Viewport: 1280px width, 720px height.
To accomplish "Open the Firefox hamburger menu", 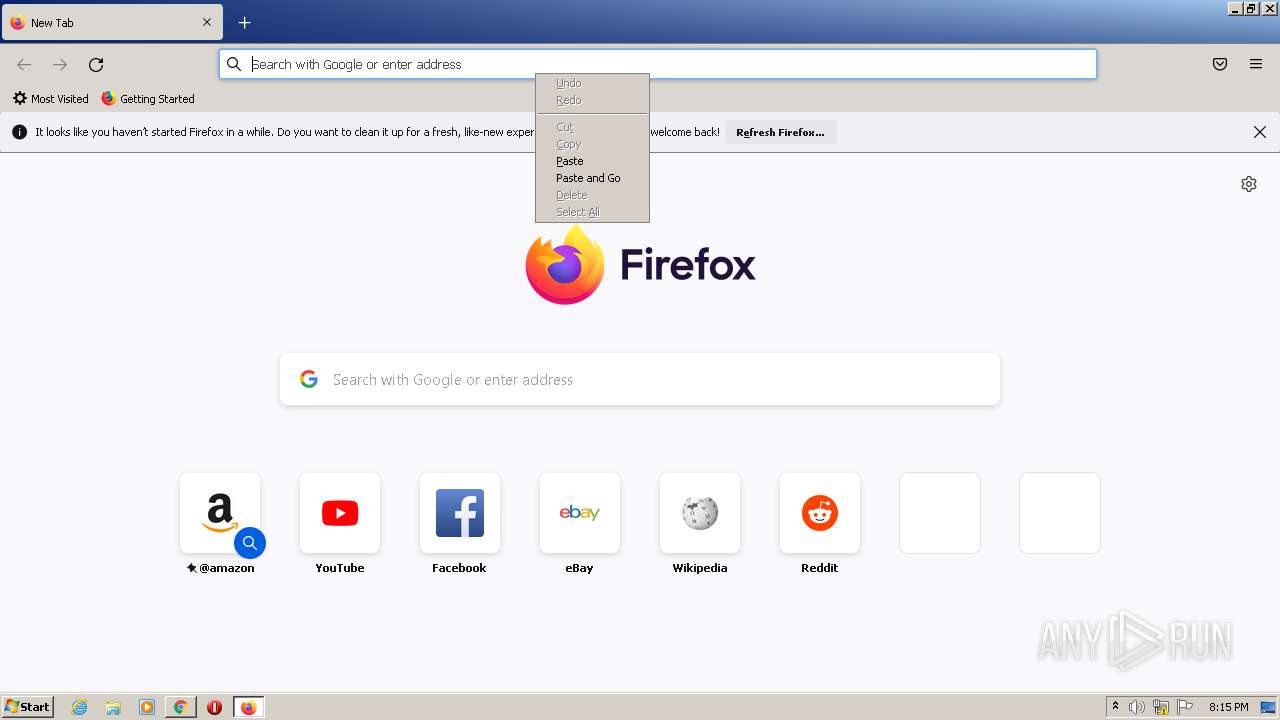I will coord(1256,64).
